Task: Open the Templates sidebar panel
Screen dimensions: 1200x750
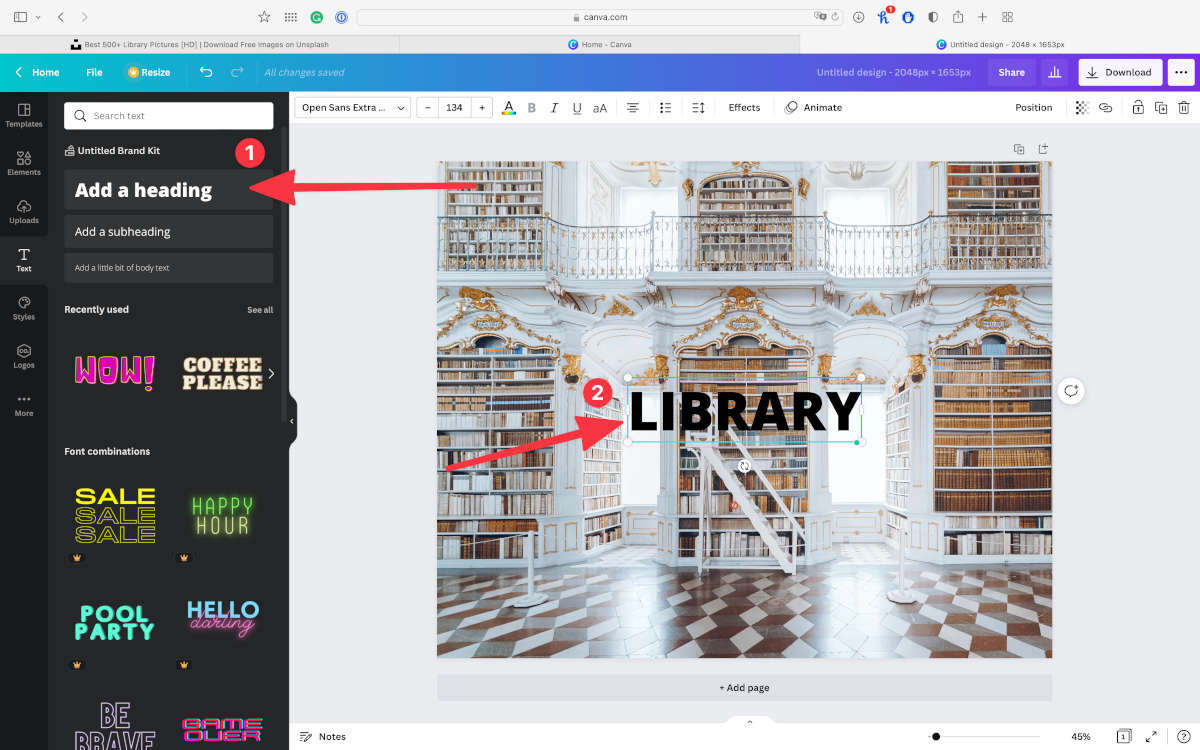Action: pos(24,115)
